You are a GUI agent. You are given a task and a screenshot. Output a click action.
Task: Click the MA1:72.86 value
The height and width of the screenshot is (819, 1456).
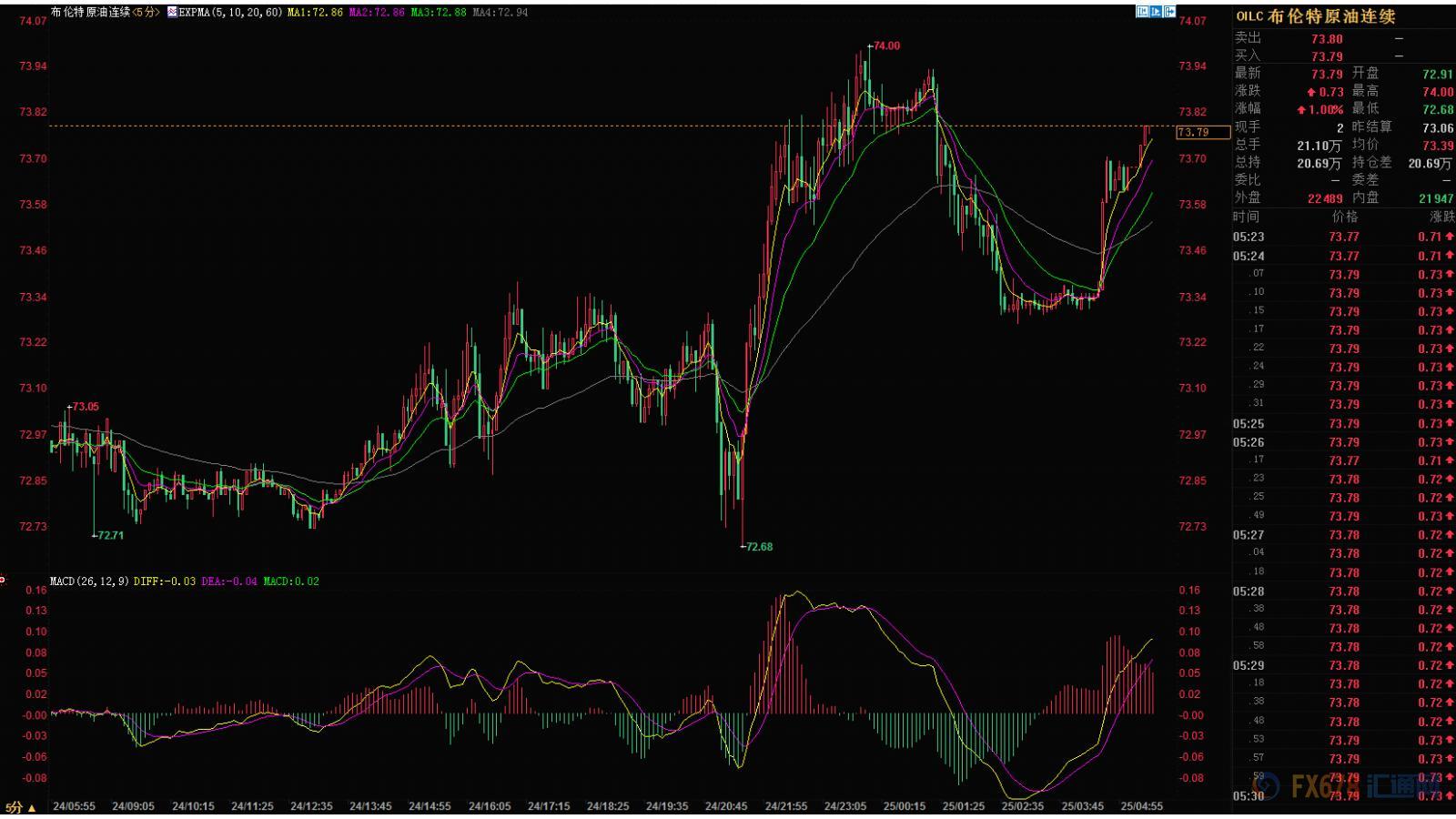315,13
